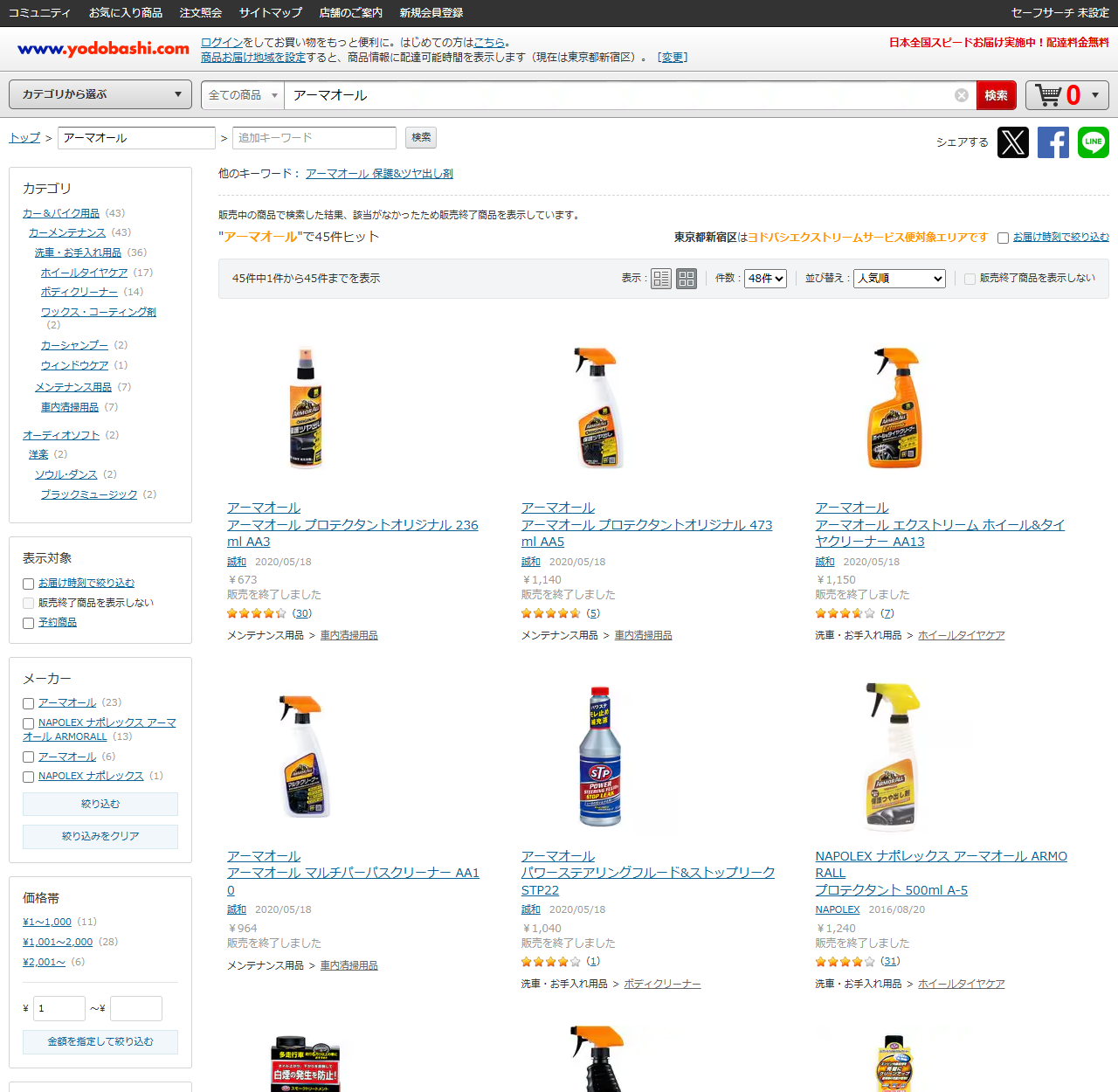Click the minimum price input field

[59, 1008]
